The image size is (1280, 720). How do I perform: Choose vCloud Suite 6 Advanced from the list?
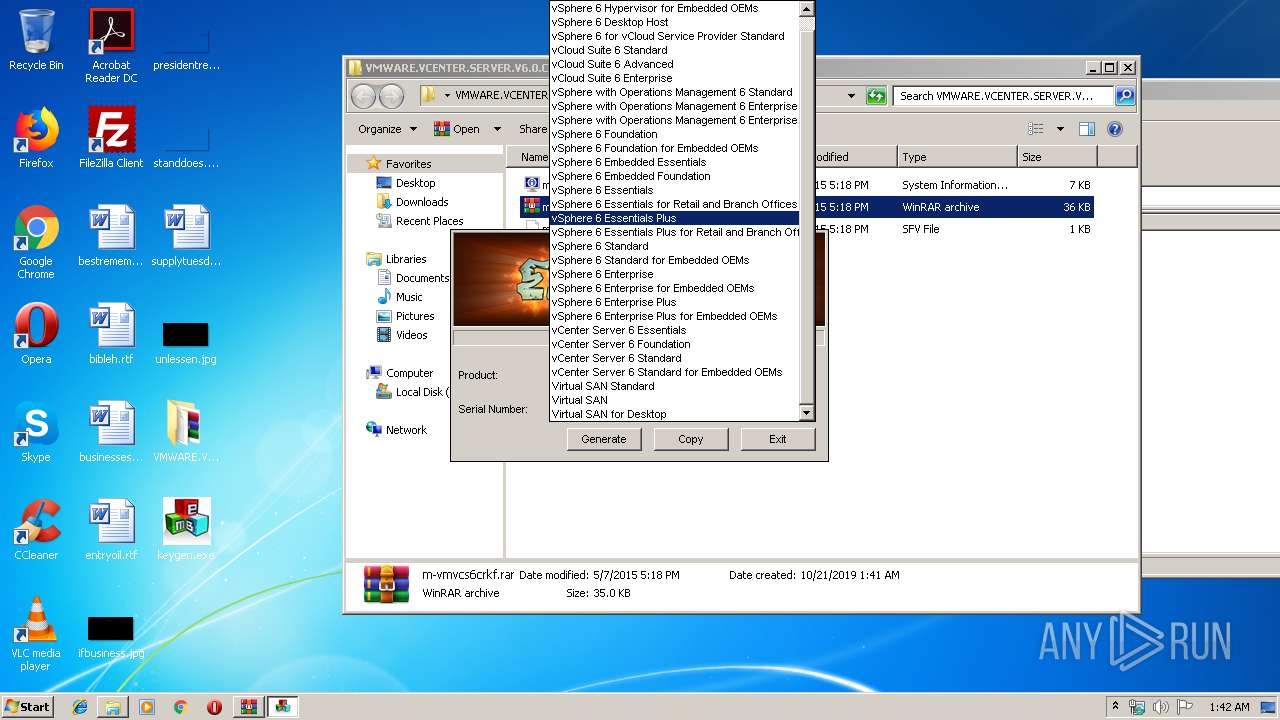pos(675,64)
